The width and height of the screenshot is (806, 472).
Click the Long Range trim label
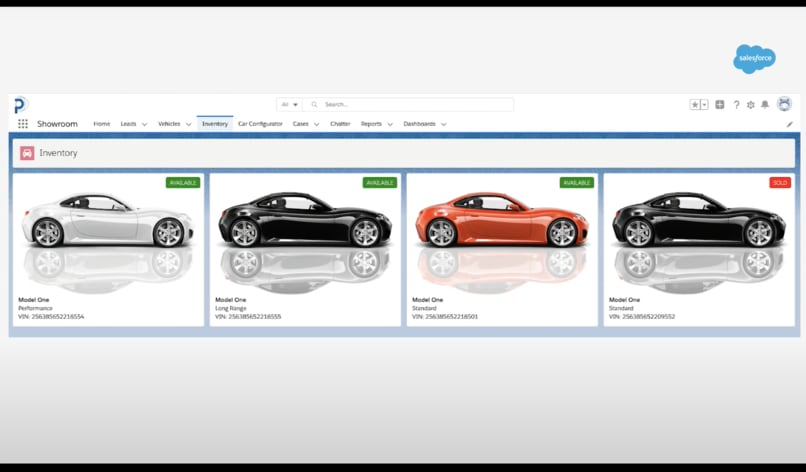[231, 308]
